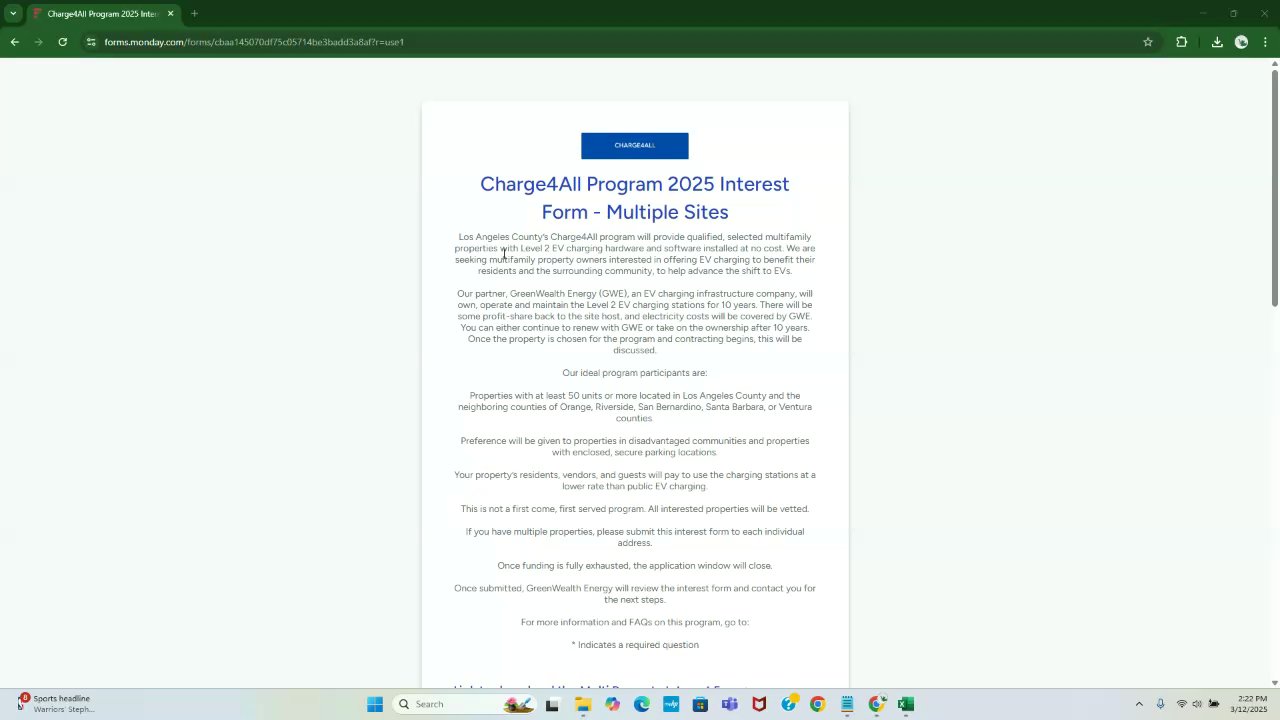
Task: Click the paragraph starting 'Los Angeles County's Charge4All'
Action: pos(634,254)
